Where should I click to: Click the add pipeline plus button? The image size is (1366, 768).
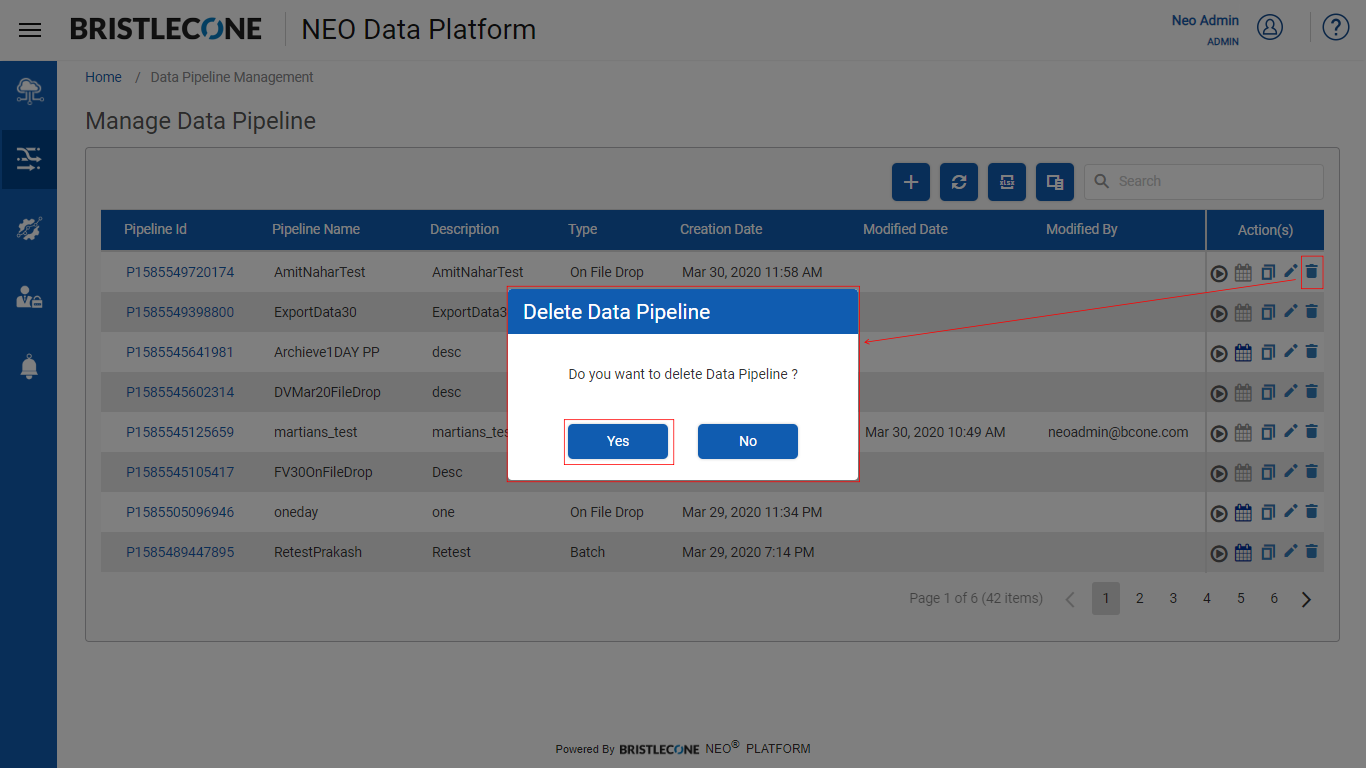(x=911, y=182)
